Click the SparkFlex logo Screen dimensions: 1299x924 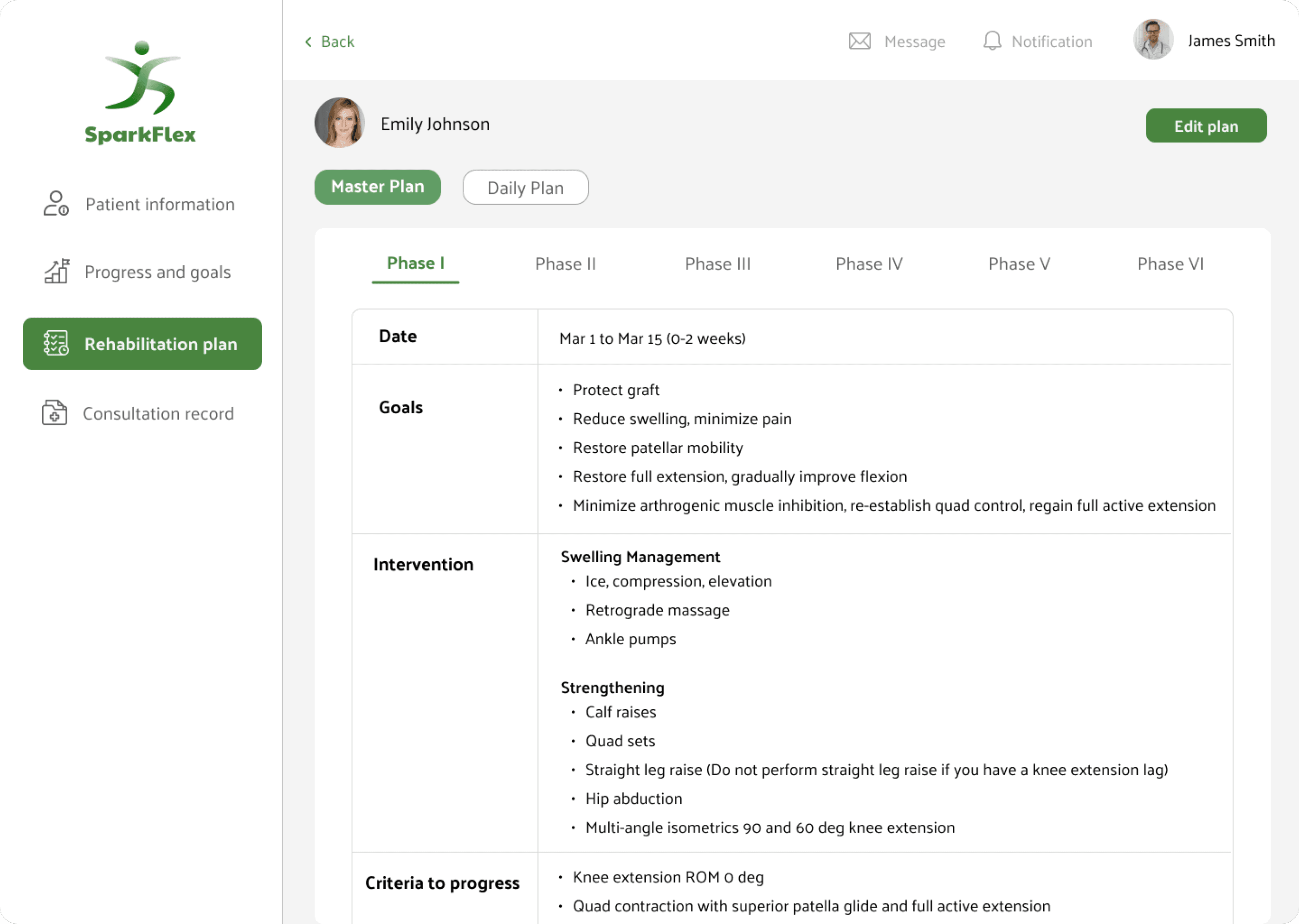(141, 93)
